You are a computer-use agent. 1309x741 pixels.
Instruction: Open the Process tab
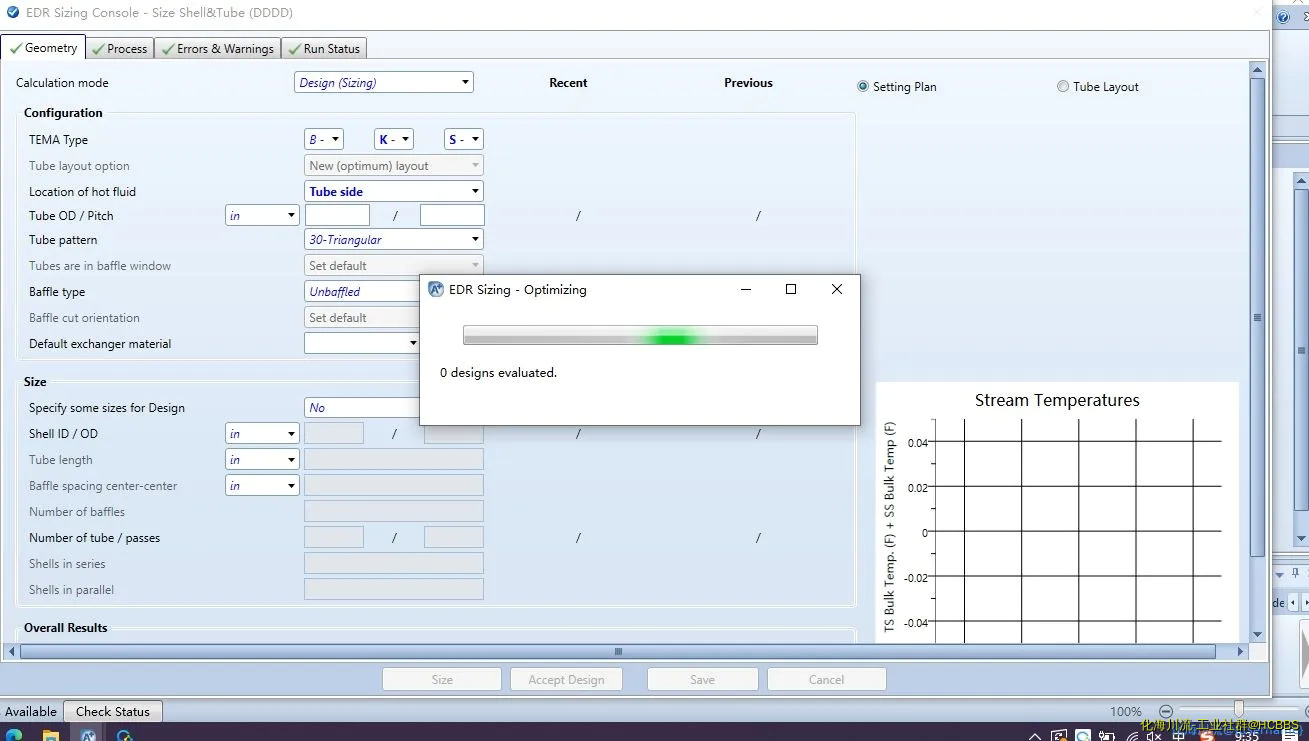point(119,48)
